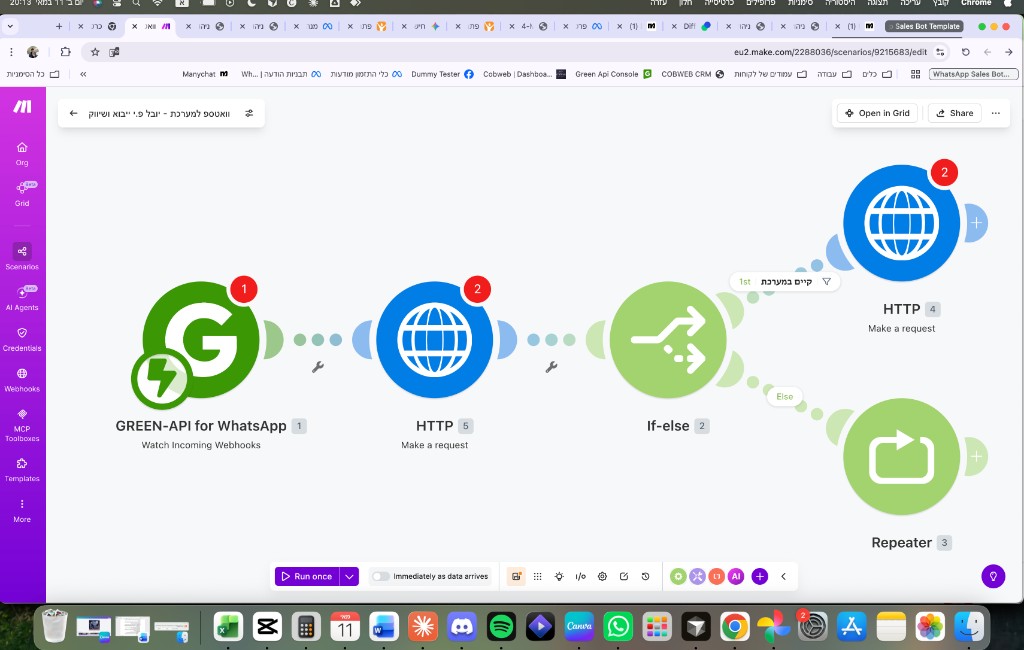Click the wrench between HTTP and If-else

tap(551, 367)
